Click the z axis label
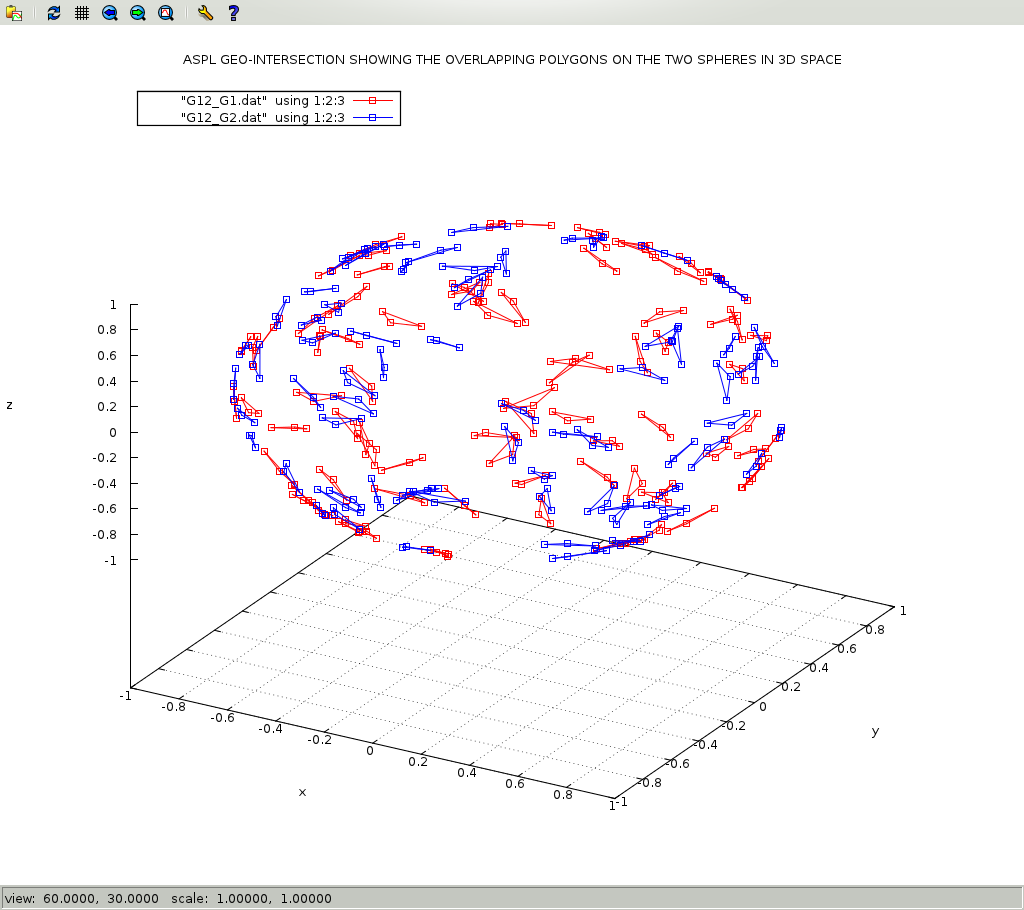This screenshot has width=1024, height=910. point(9,405)
